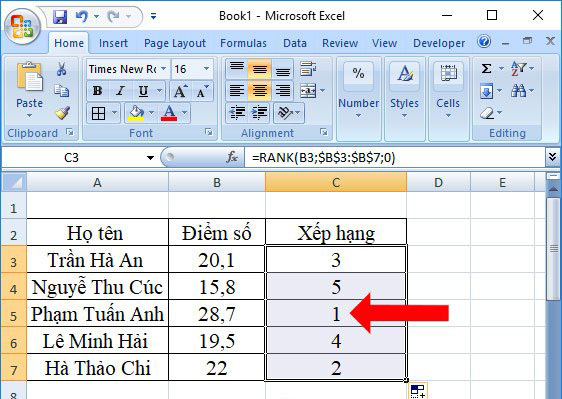Open the Office Button menu
Viewport: 562px width, 399px height.
22,27
